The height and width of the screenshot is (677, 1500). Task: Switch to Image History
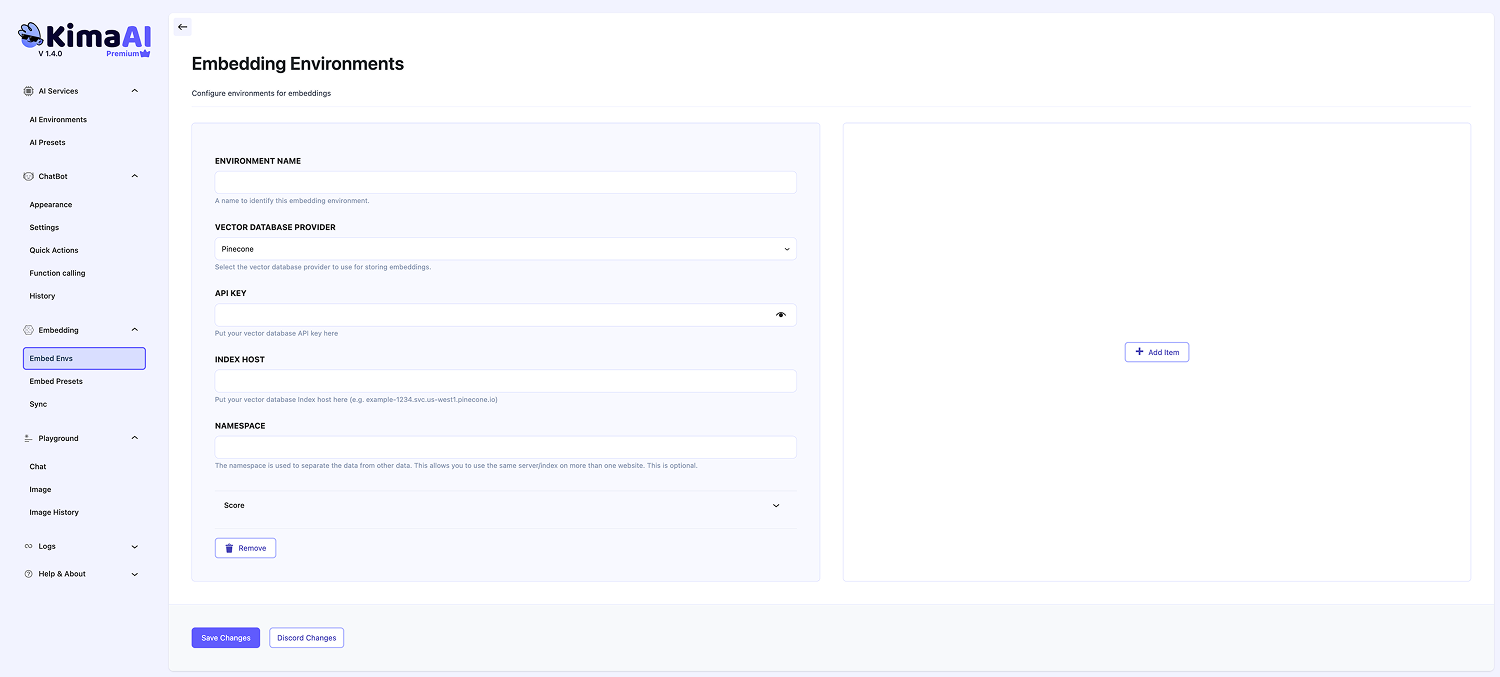(54, 512)
